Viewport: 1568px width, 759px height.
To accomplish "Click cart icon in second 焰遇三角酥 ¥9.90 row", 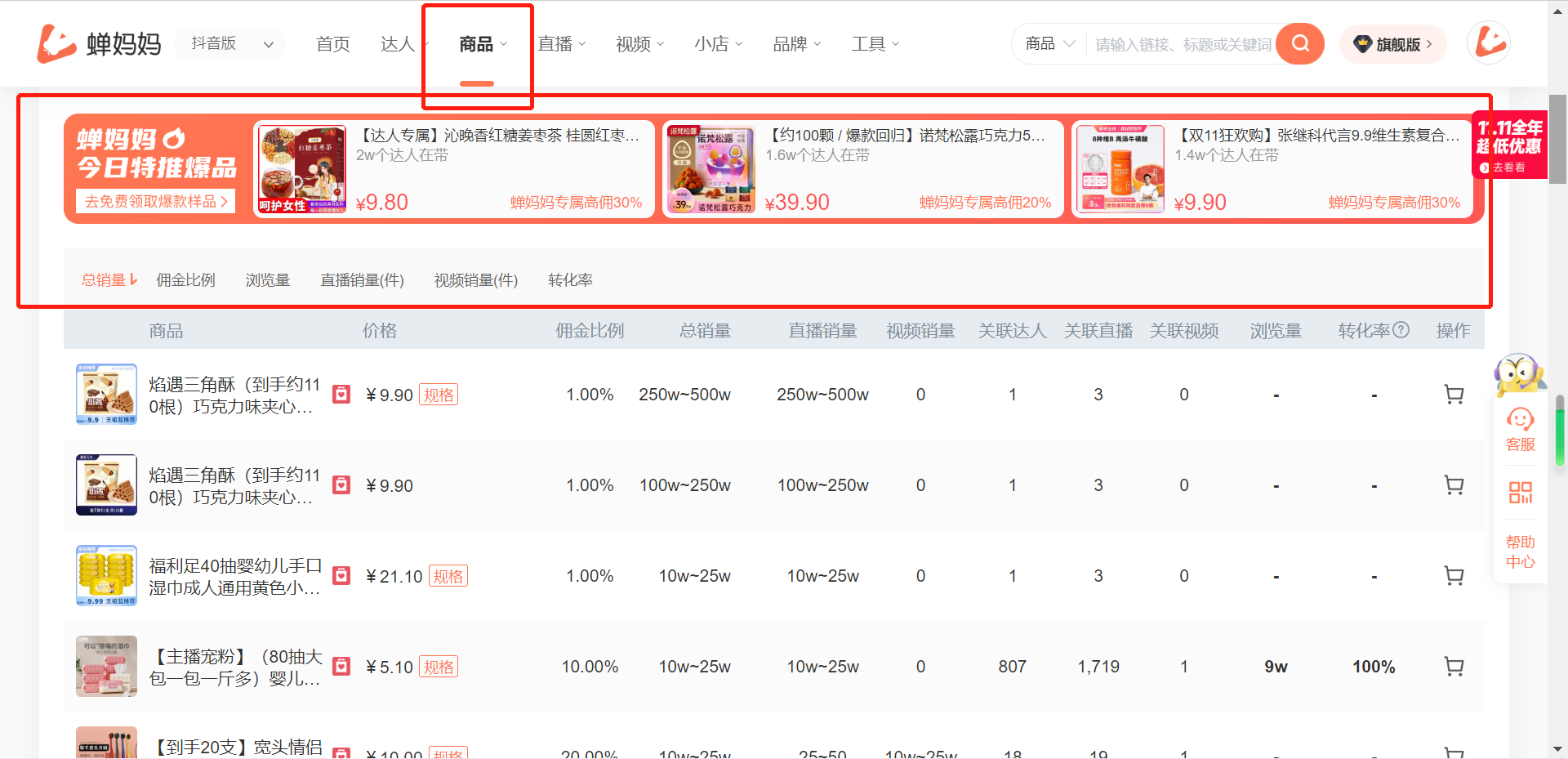I will 1454,485.
